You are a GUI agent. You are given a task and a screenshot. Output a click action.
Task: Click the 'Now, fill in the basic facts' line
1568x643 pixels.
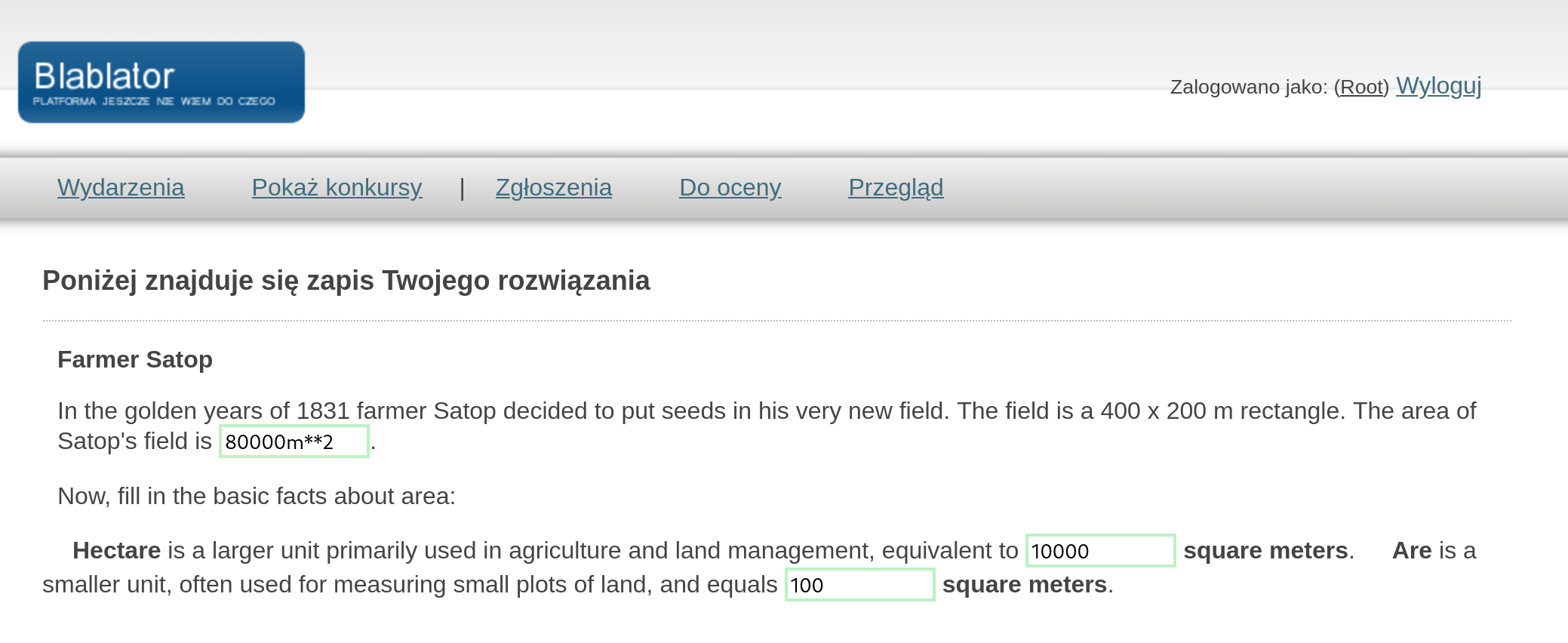click(x=257, y=497)
